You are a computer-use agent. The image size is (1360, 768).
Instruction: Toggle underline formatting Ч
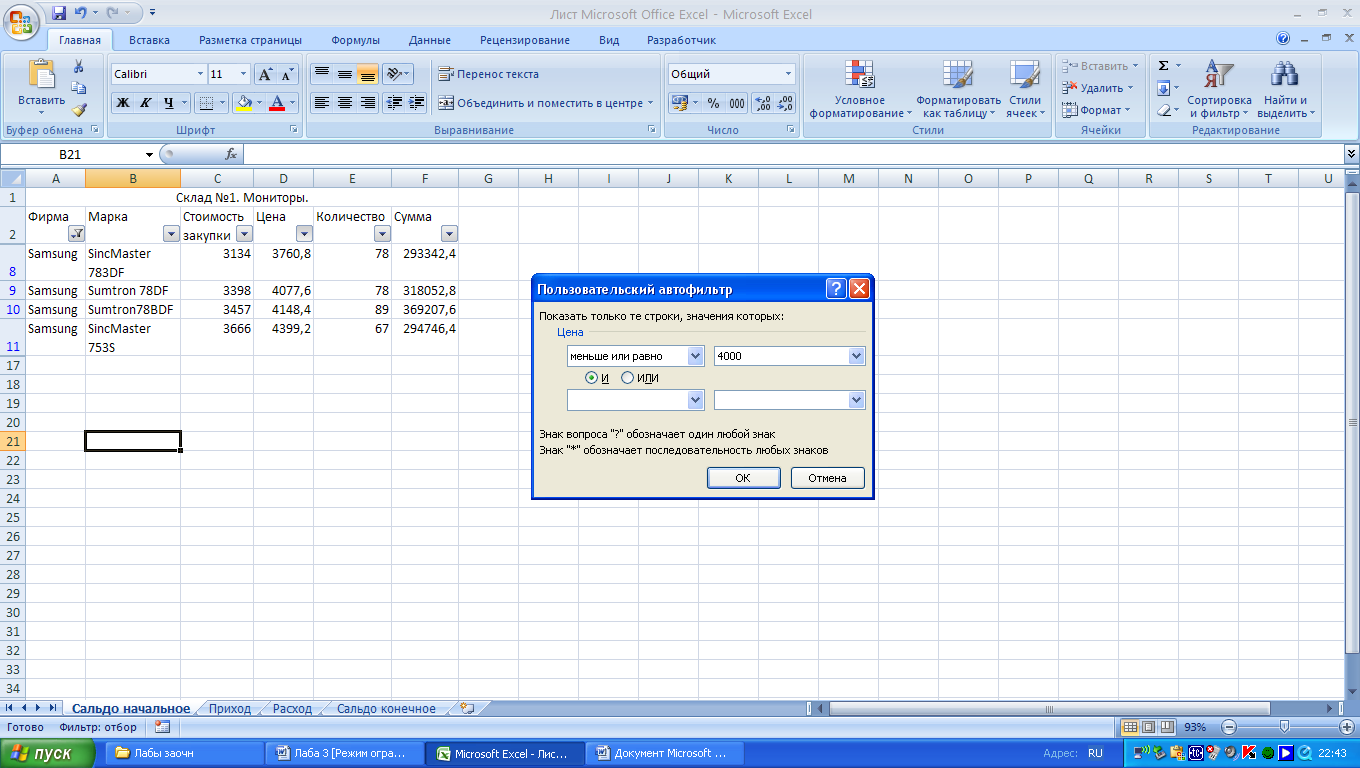[168, 103]
